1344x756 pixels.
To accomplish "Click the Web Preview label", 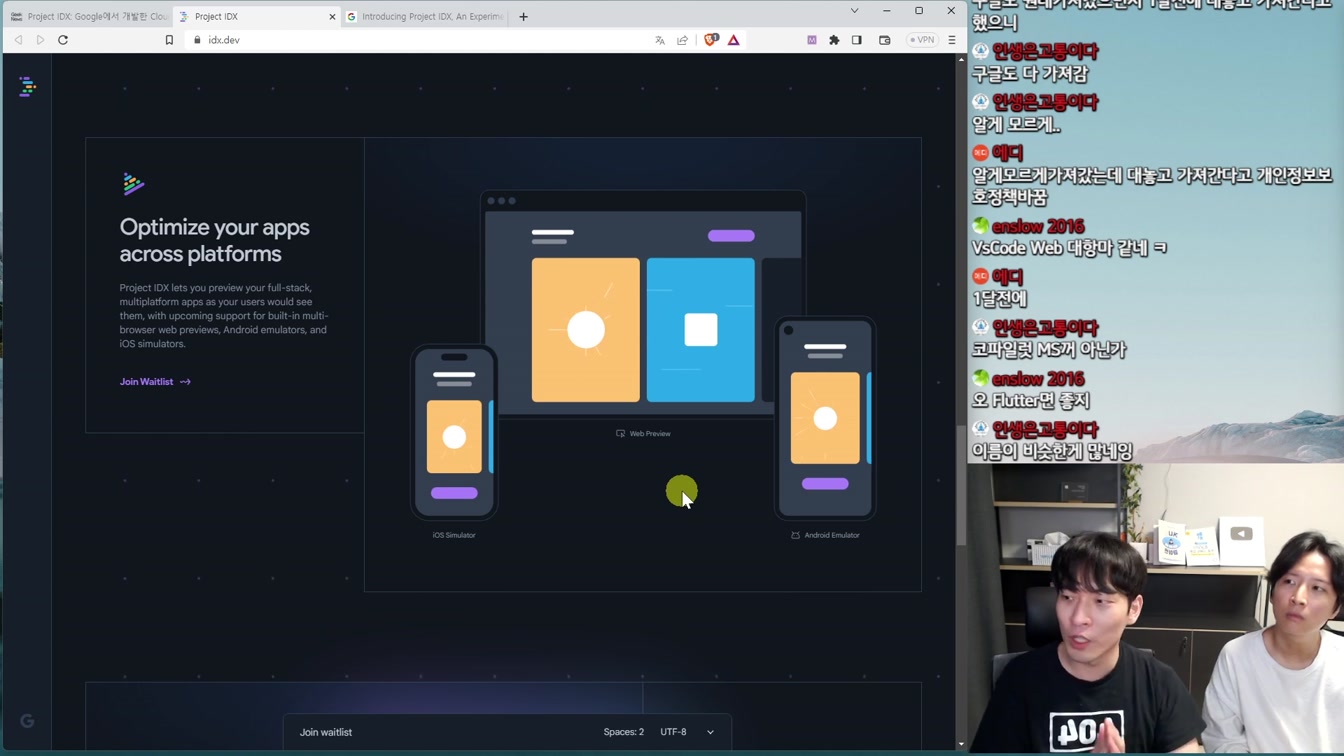I will (x=650, y=434).
